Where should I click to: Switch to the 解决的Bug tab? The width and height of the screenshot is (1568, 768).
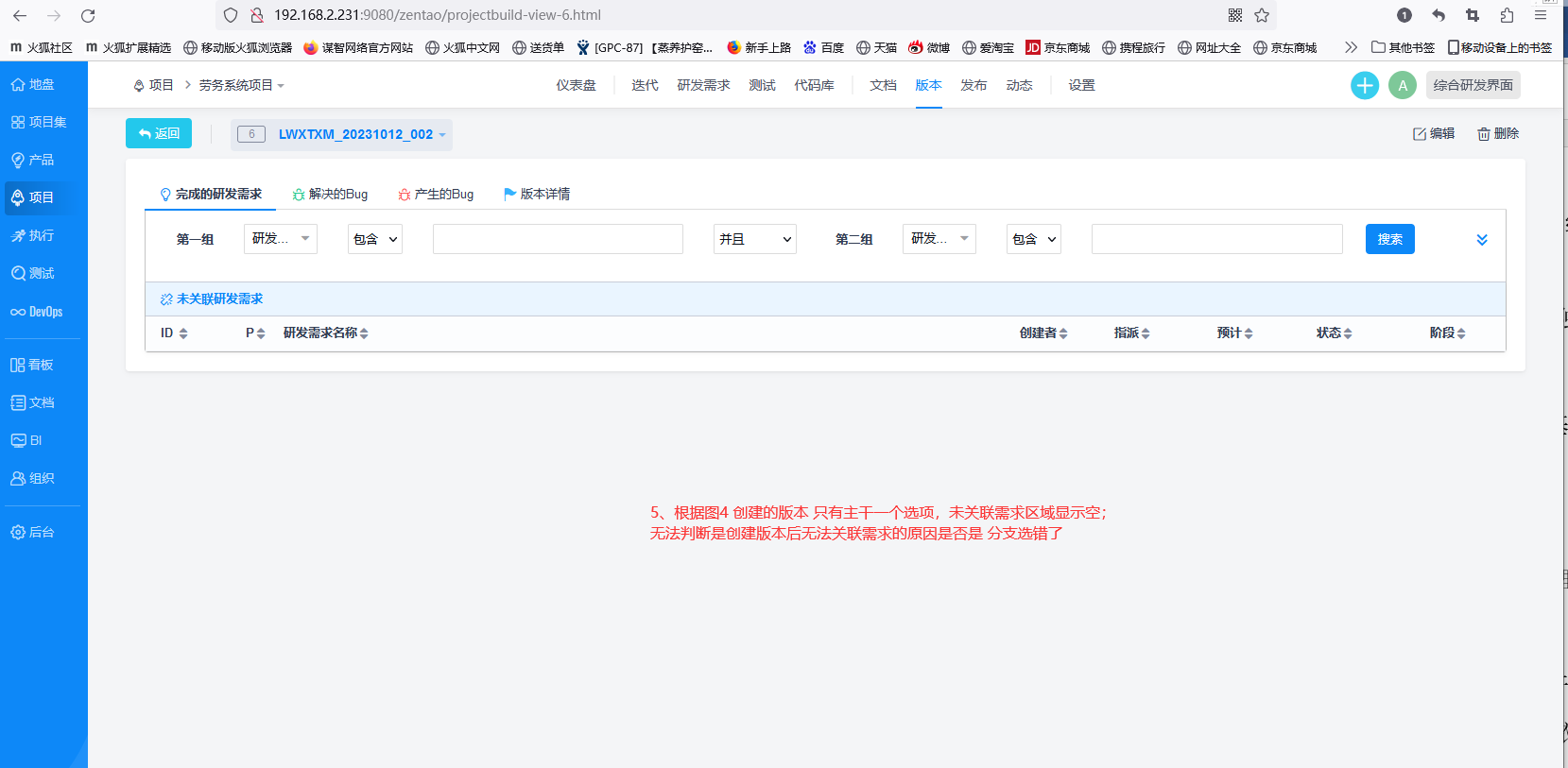pyautogui.click(x=330, y=194)
